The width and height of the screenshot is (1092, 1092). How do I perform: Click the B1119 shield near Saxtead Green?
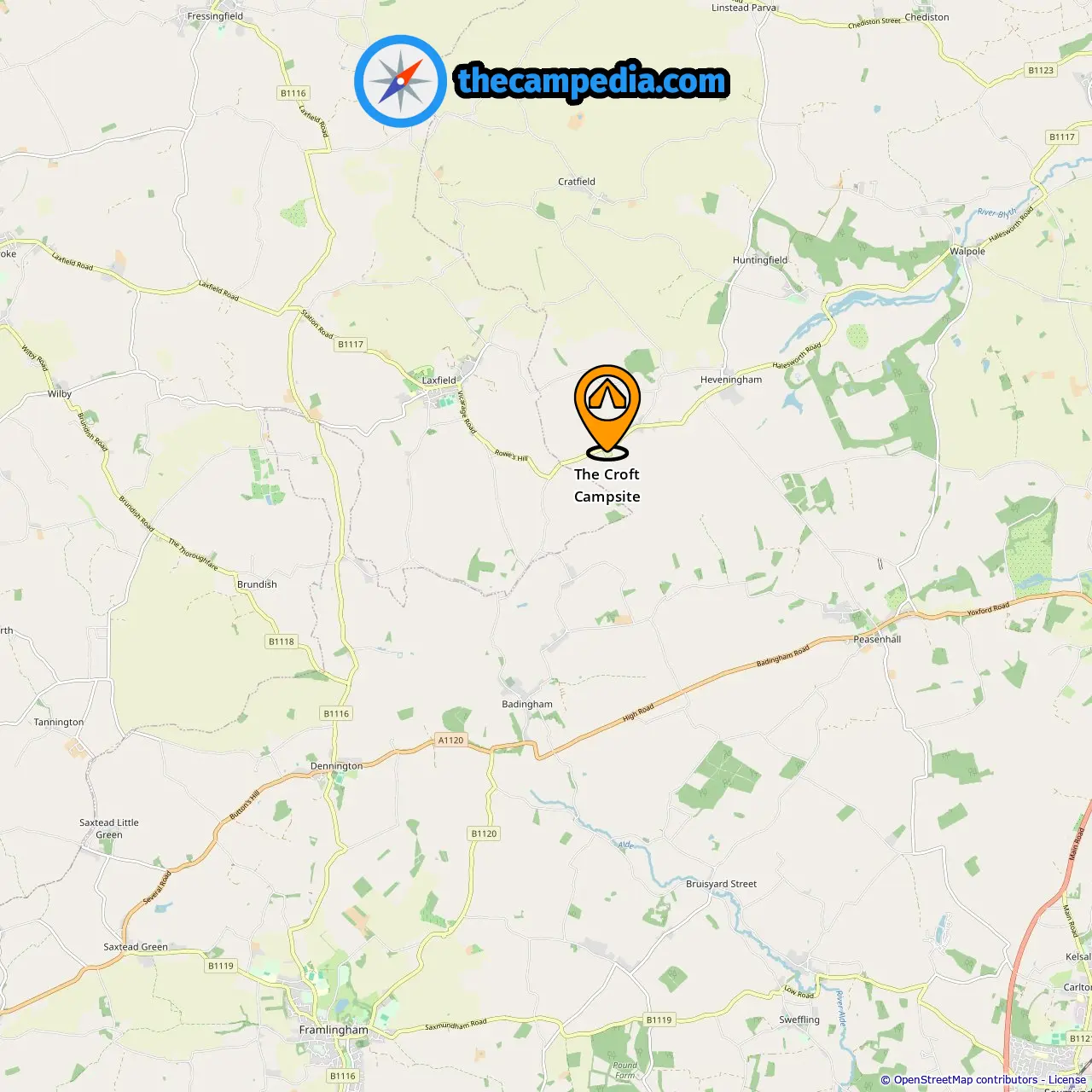[x=221, y=966]
